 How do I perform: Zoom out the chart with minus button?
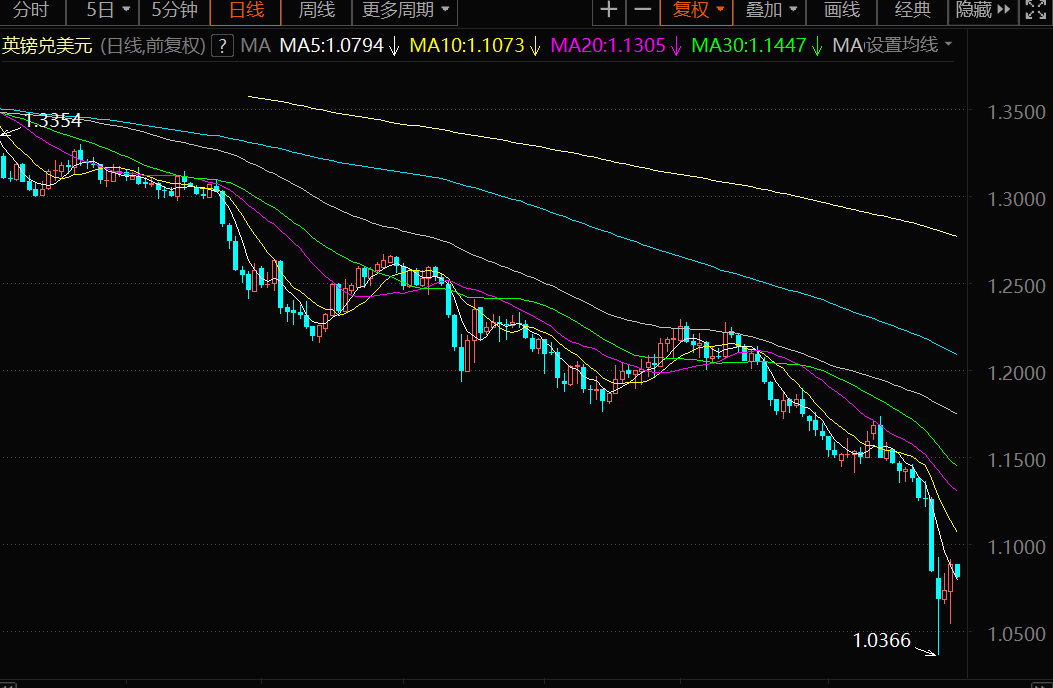[x=643, y=10]
